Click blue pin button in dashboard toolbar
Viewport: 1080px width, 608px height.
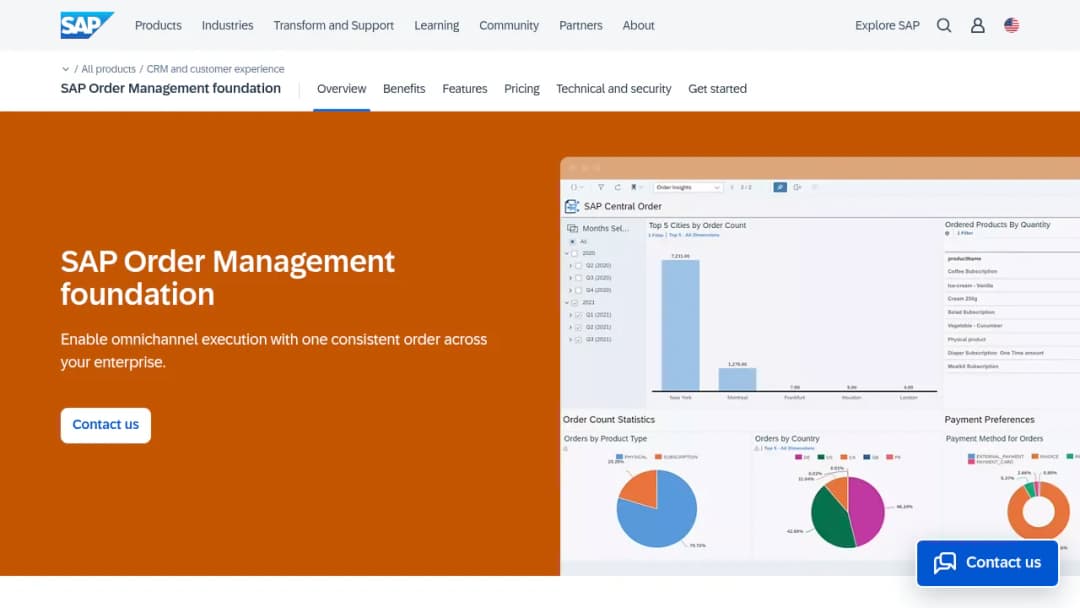pos(780,187)
